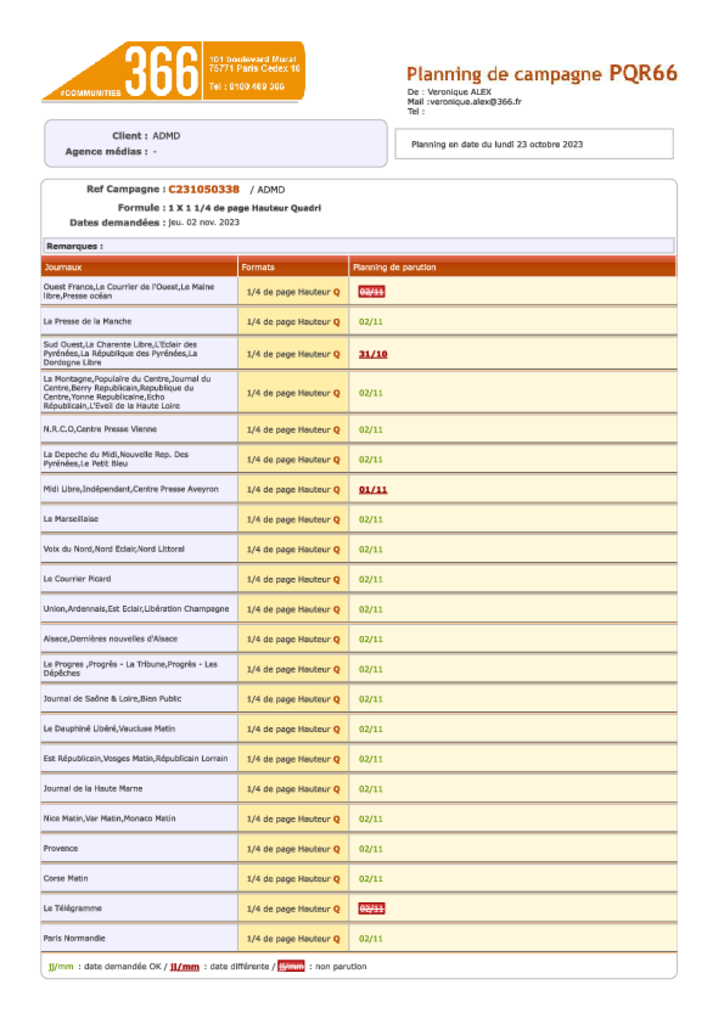The width and height of the screenshot is (724, 1024).
Task: Select the title "Planning de campagne PQR66"
Action: [542, 74]
